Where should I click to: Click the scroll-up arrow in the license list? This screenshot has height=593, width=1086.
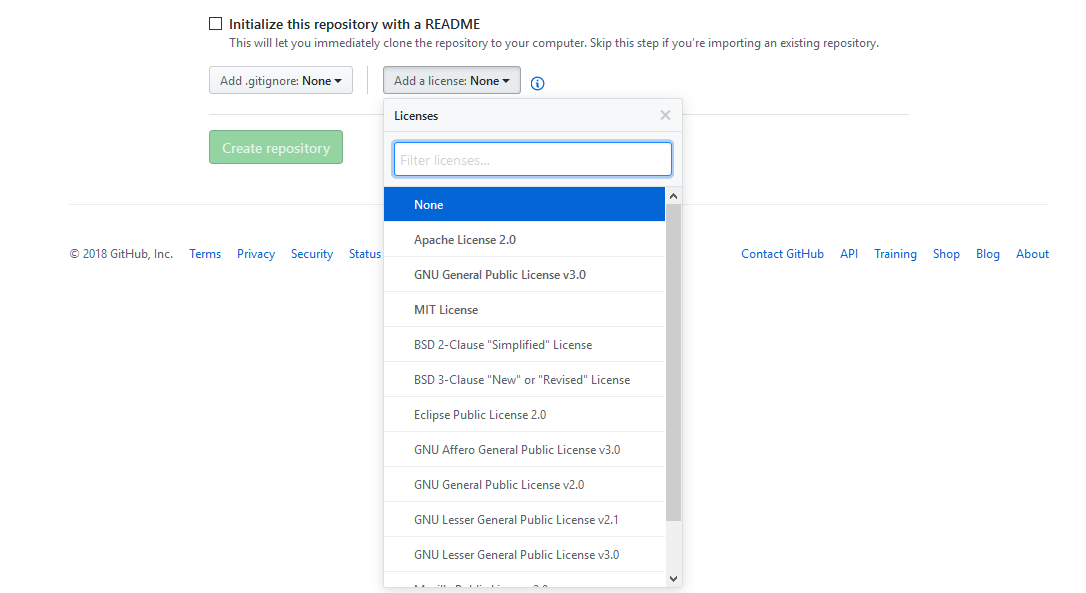672,195
